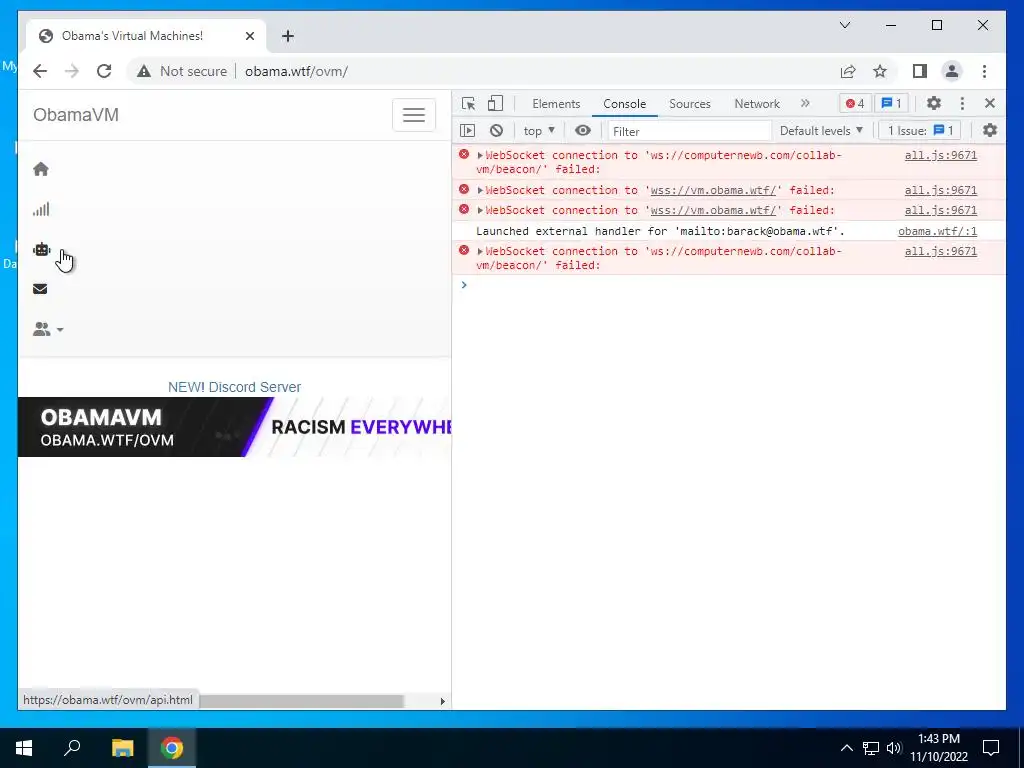Click the console input prompt
This screenshot has width=1024, height=768.
731,285
